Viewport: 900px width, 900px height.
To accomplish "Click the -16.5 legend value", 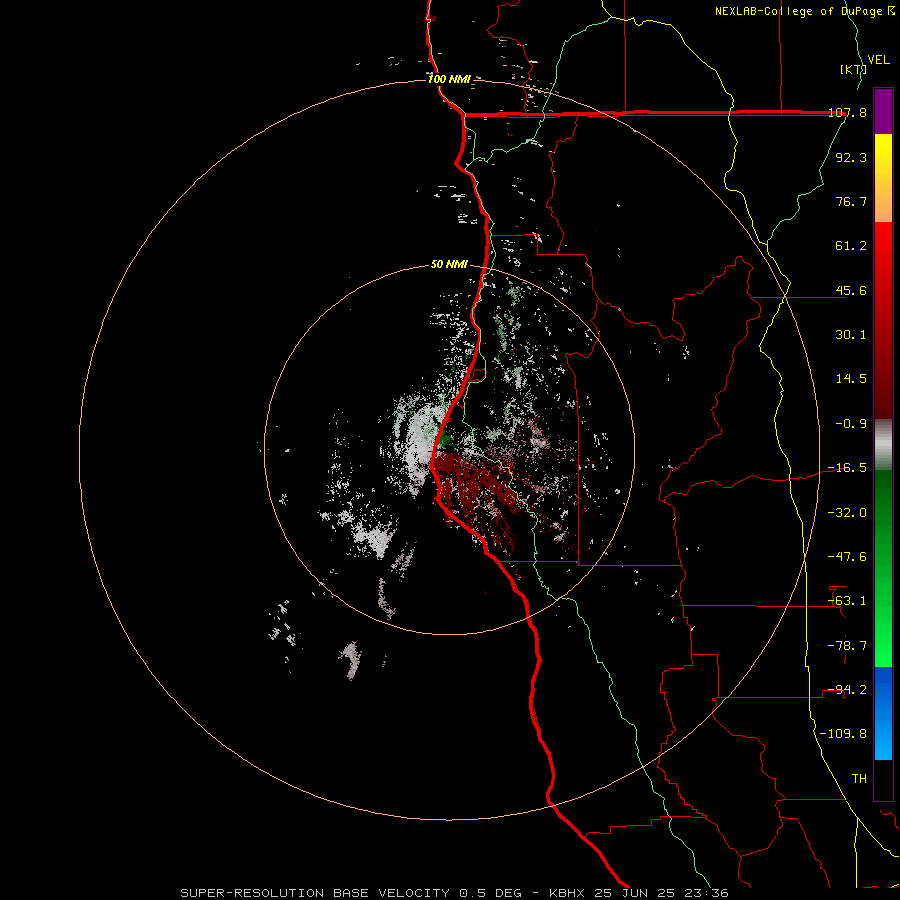I will pyautogui.click(x=847, y=468).
